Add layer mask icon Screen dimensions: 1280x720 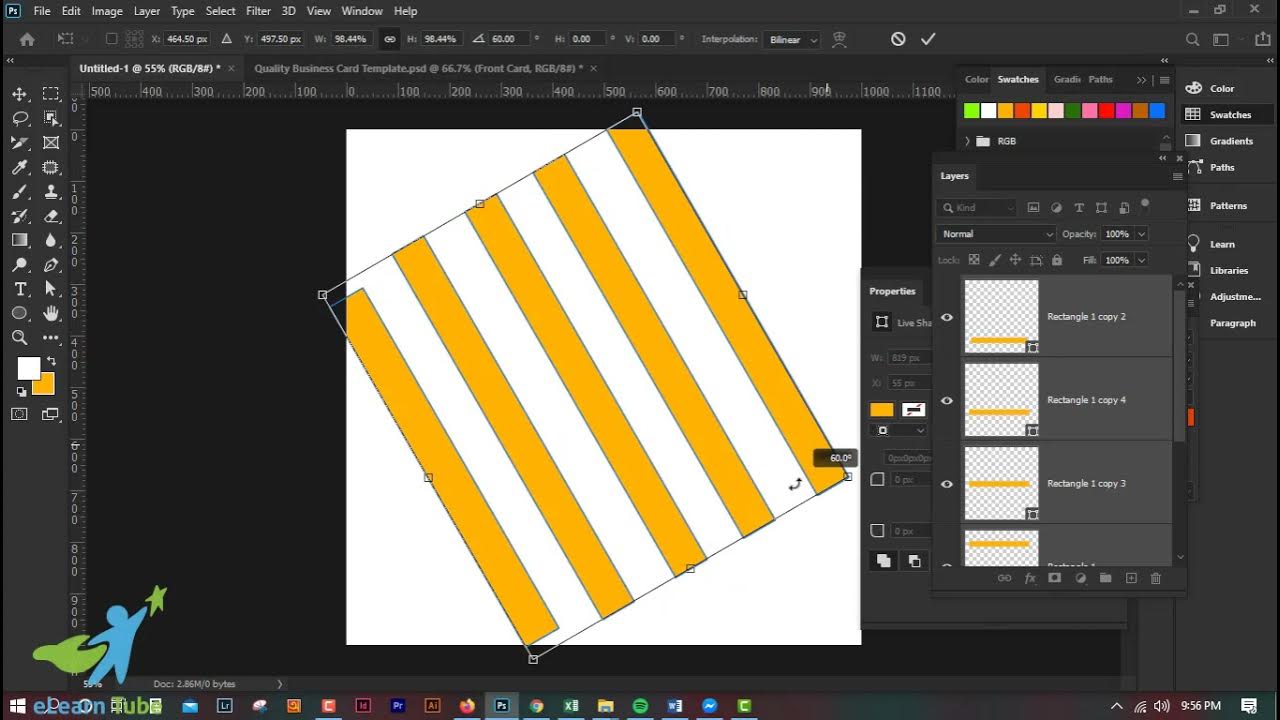(1054, 578)
